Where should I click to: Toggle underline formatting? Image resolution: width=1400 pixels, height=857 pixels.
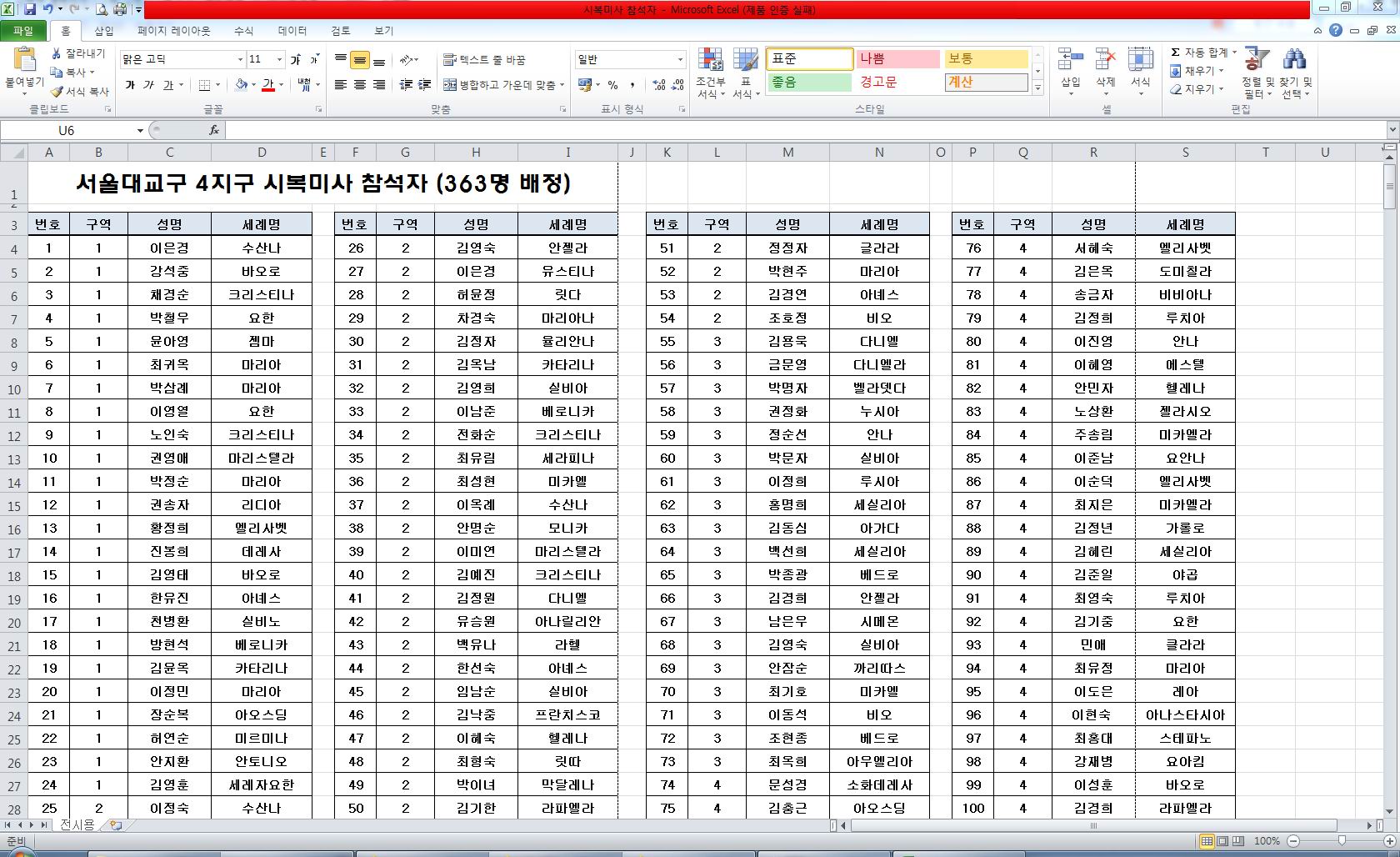pyautogui.click(x=168, y=84)
